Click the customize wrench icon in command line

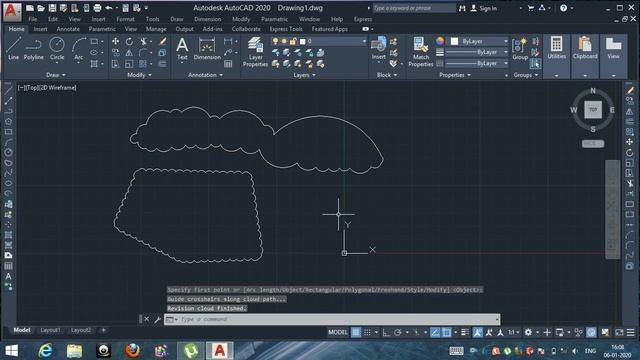click(x=158, y=319)
